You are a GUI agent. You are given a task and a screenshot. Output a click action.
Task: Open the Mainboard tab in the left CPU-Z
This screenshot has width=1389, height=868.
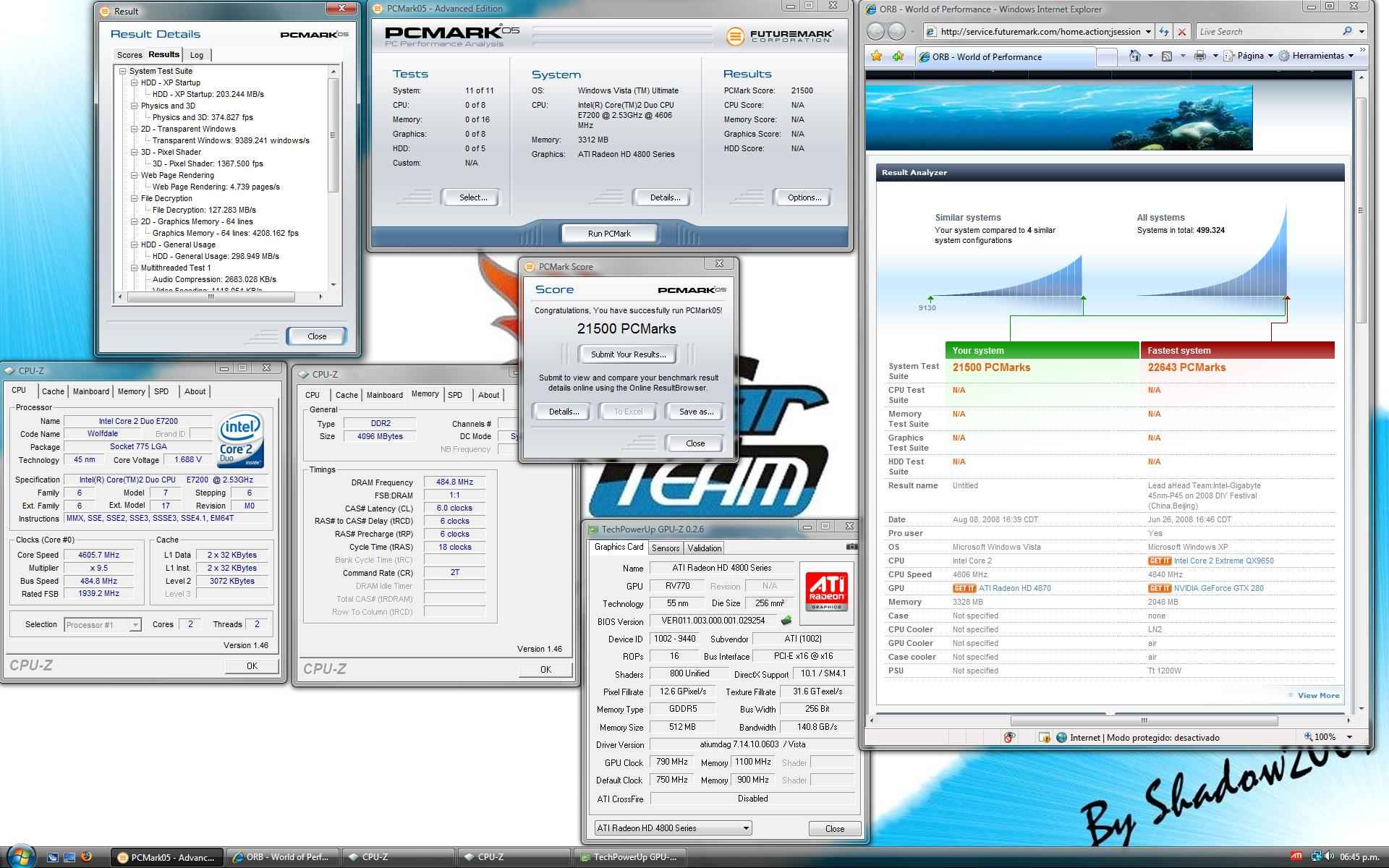click(x=91, y=391)
